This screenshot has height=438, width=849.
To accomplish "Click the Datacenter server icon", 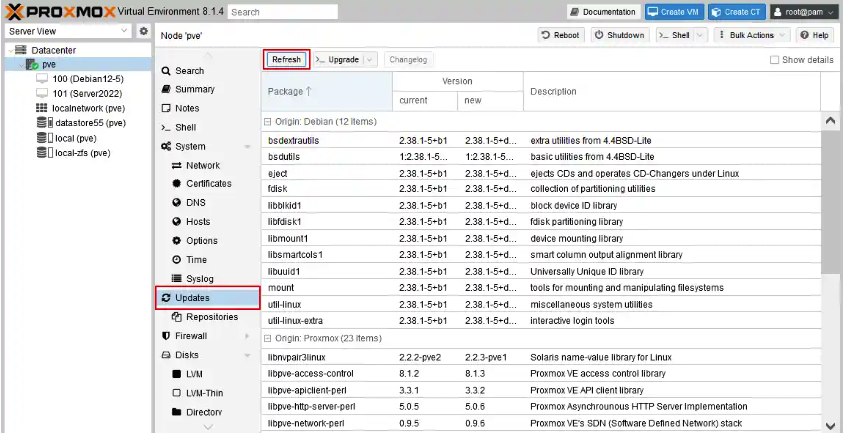I will click(21, 50).
